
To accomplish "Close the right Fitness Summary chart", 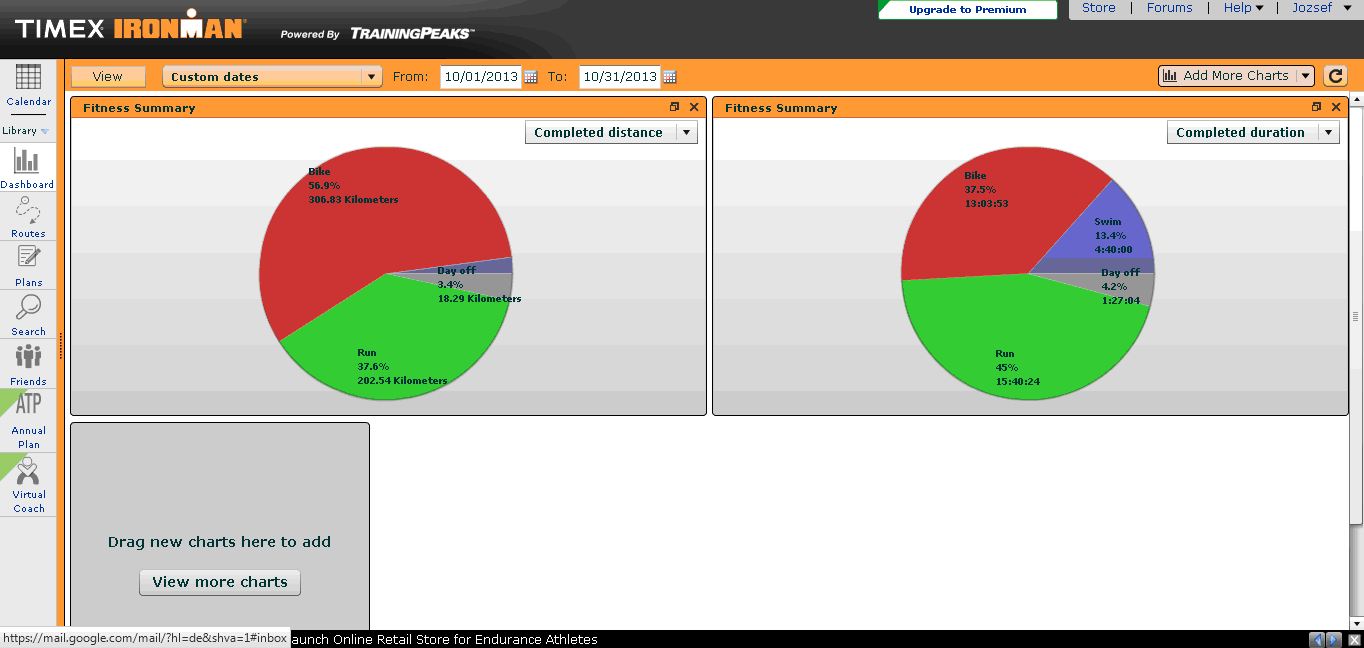I will click(1336, 107).
